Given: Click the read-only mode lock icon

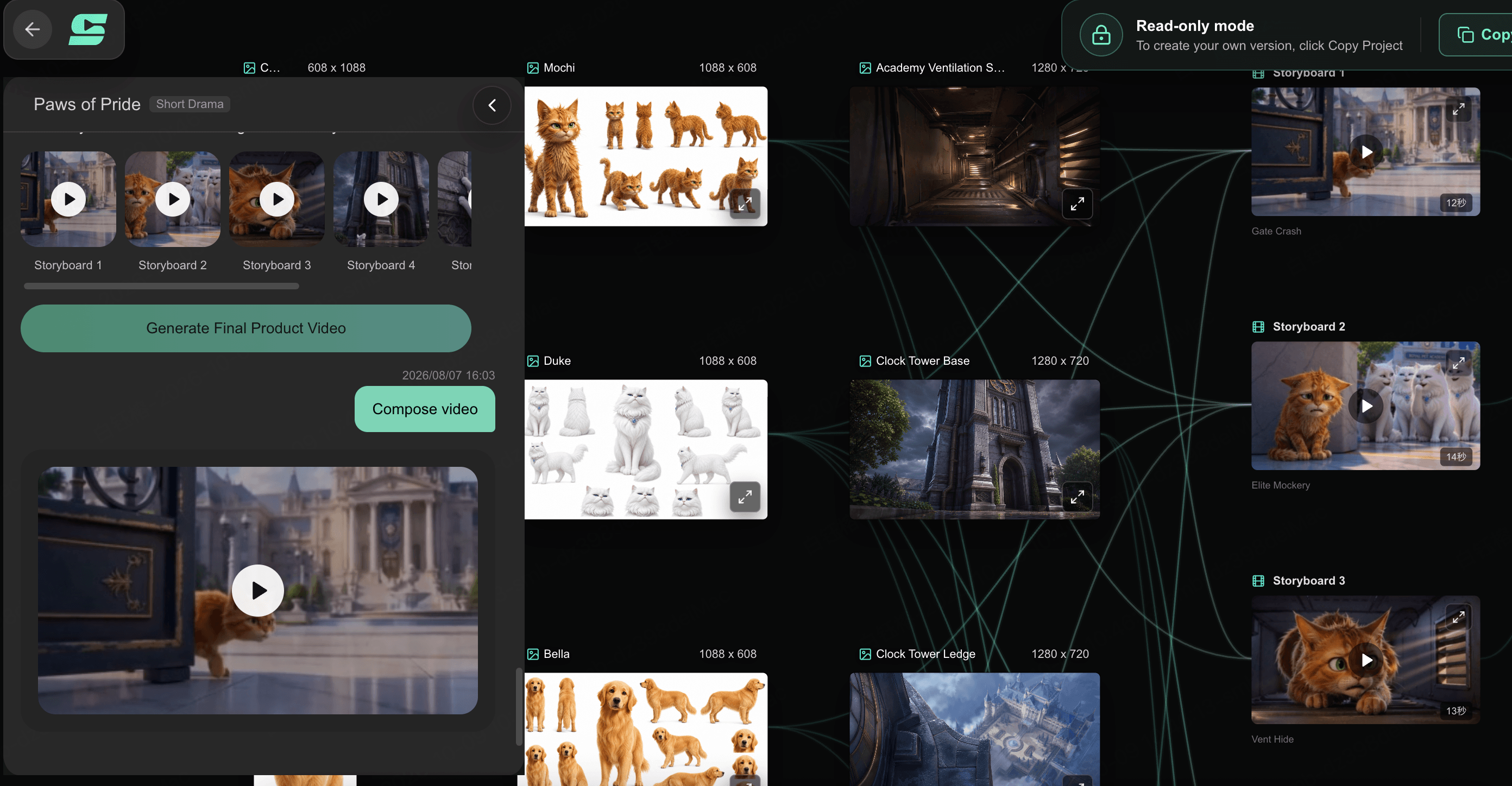Looking at the screenshot, I should [1101, 35].
